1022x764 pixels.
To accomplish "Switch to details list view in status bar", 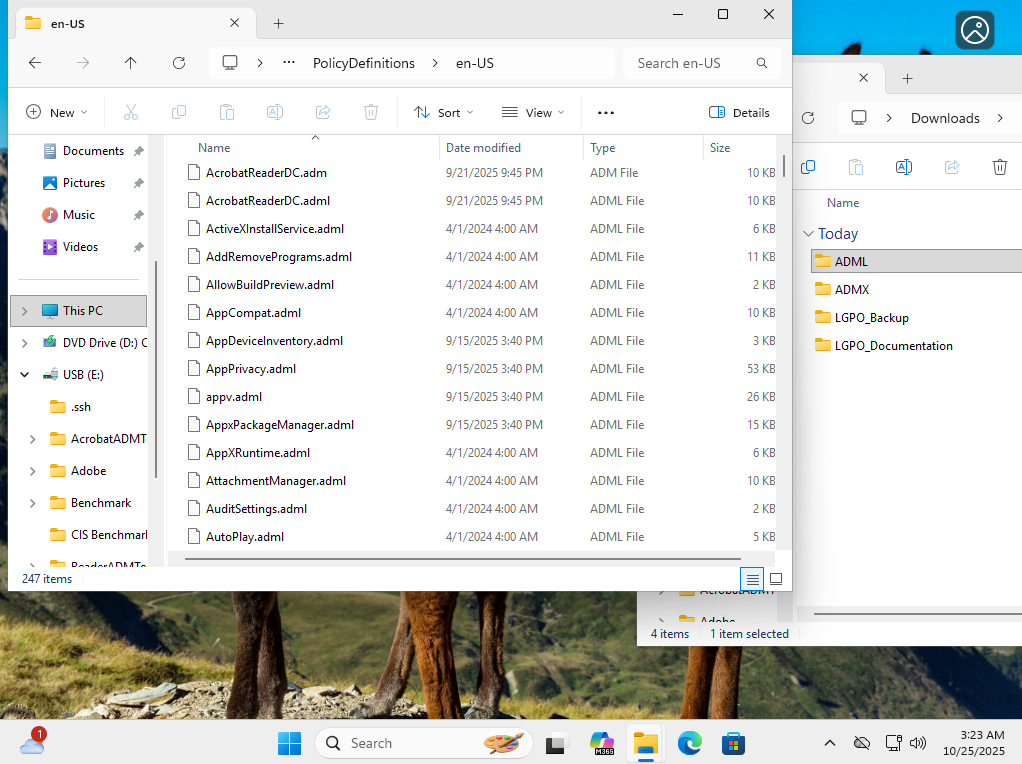I will 753,578.
